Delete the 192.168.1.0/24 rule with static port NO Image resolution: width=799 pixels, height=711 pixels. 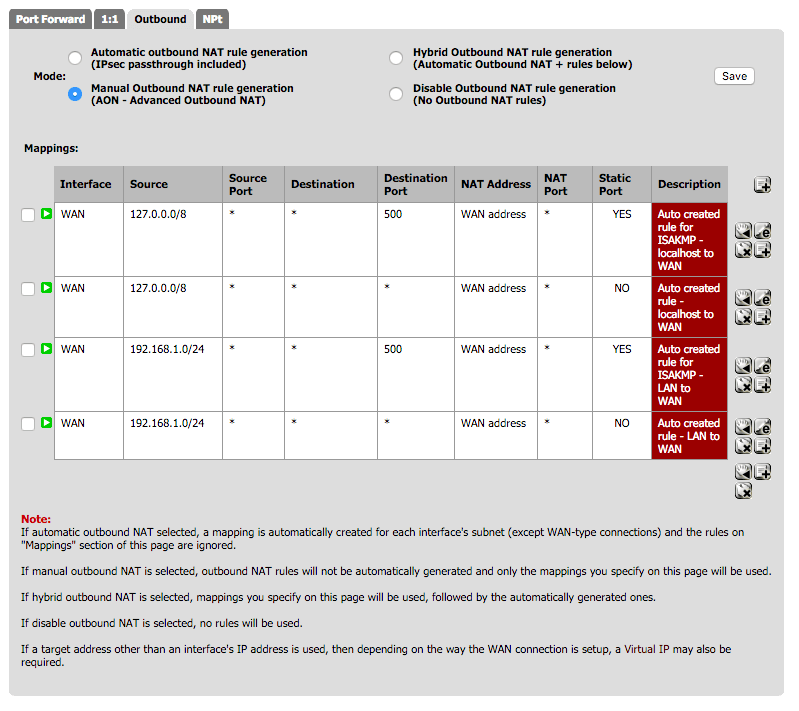[743, 446]
